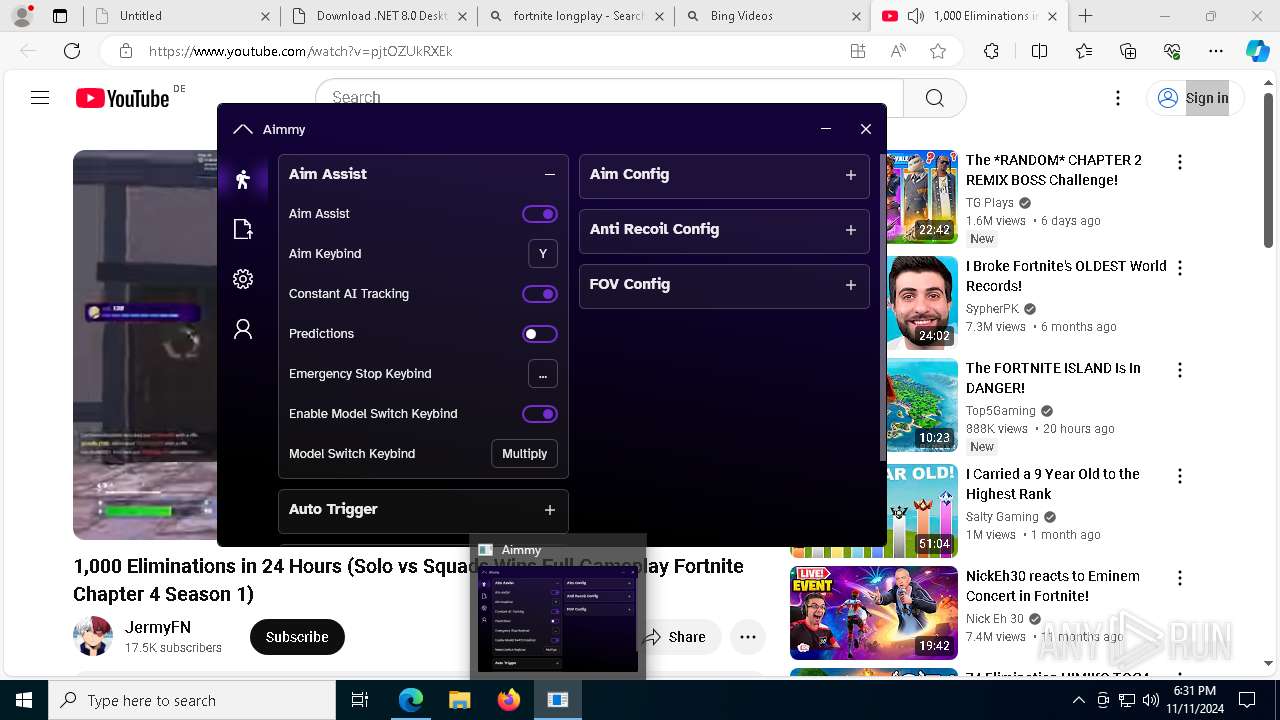The width and height of the screenshot is (1280, 720).
Task: Open the Copilot sidebar icon
Action: (1257, 51)
